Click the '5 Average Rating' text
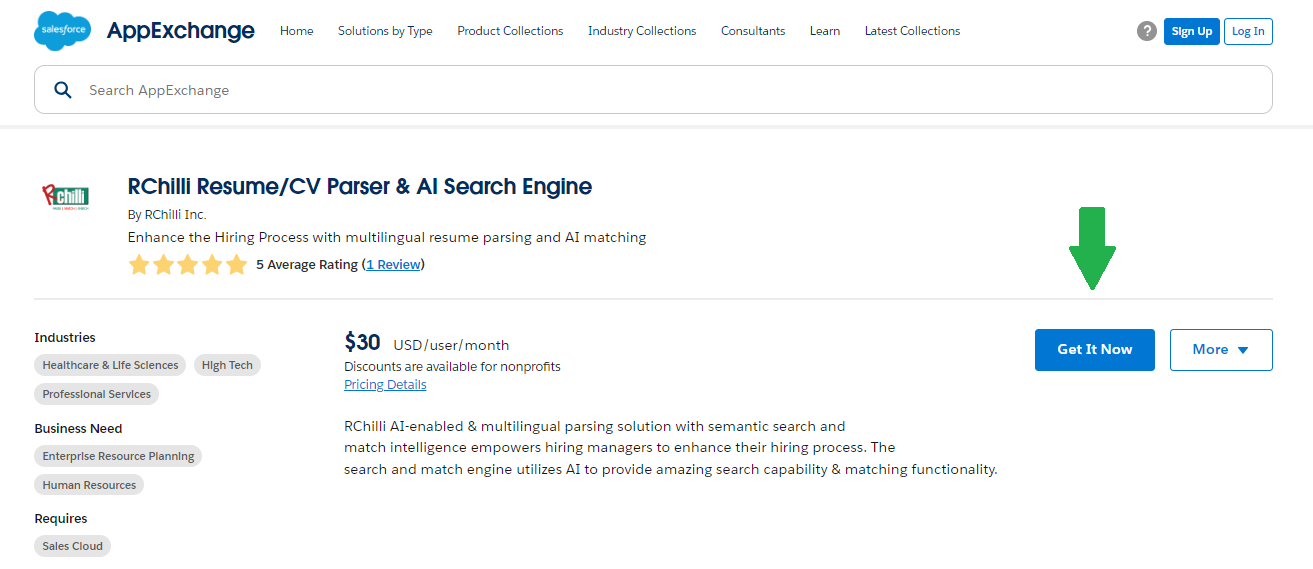1313x569 pixels. (x=307, y=265)
